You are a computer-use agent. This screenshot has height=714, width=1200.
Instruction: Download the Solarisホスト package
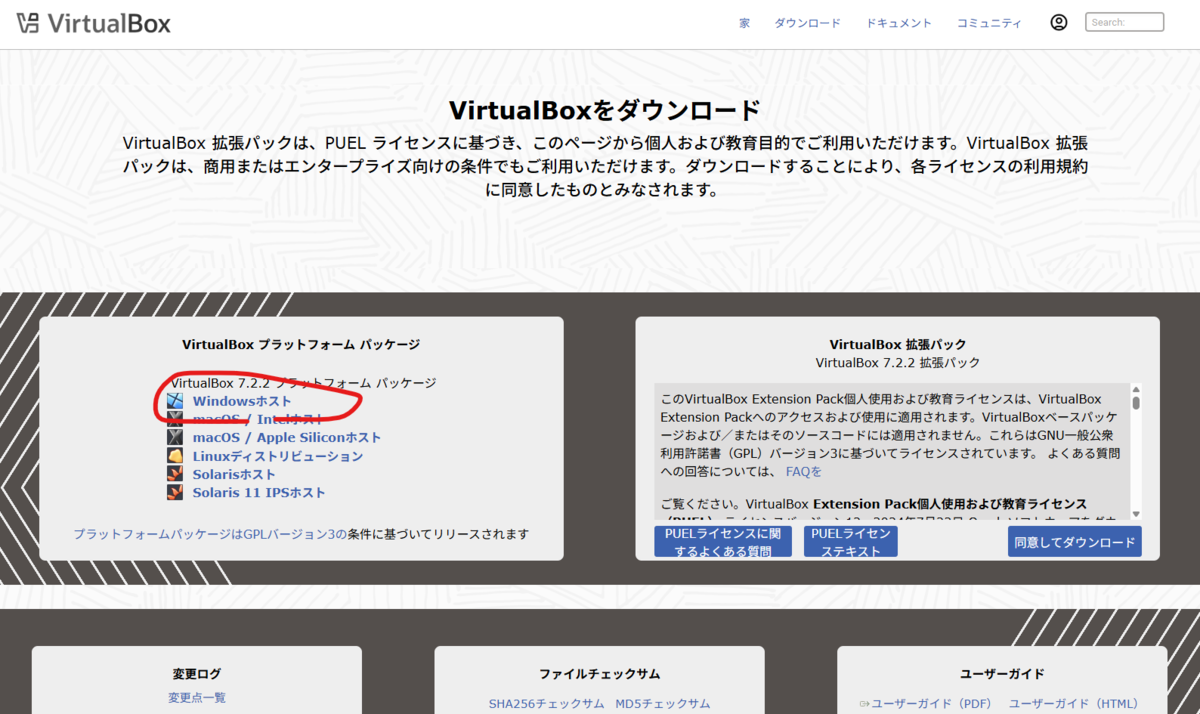click(x=234, y=474)
